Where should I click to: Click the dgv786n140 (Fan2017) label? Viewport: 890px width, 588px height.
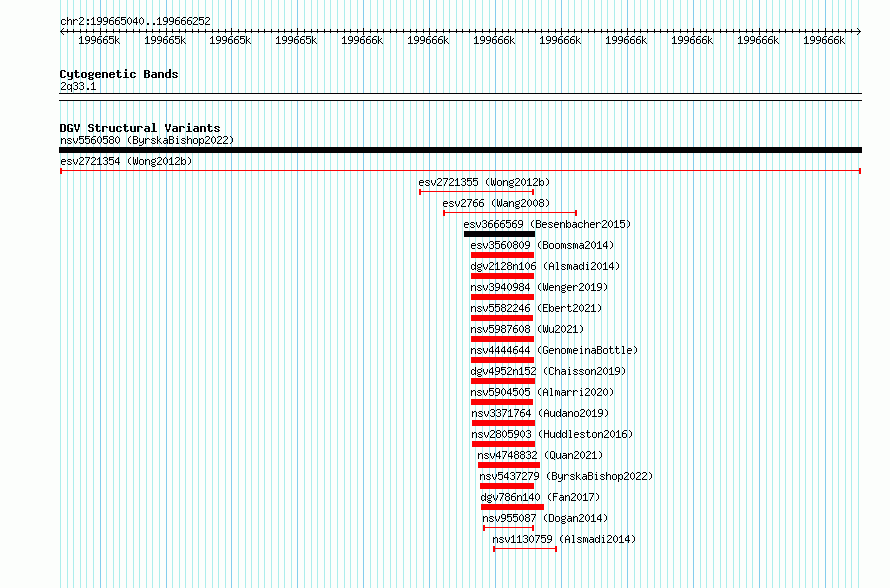(540, 497)
